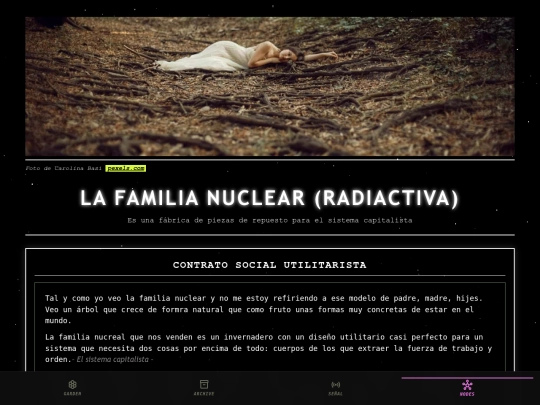Image resolution: width=540 pixels, height=405 pixels.
Task: Follow the pexels.com photo credit link
Action: click(x=126, y=168)
